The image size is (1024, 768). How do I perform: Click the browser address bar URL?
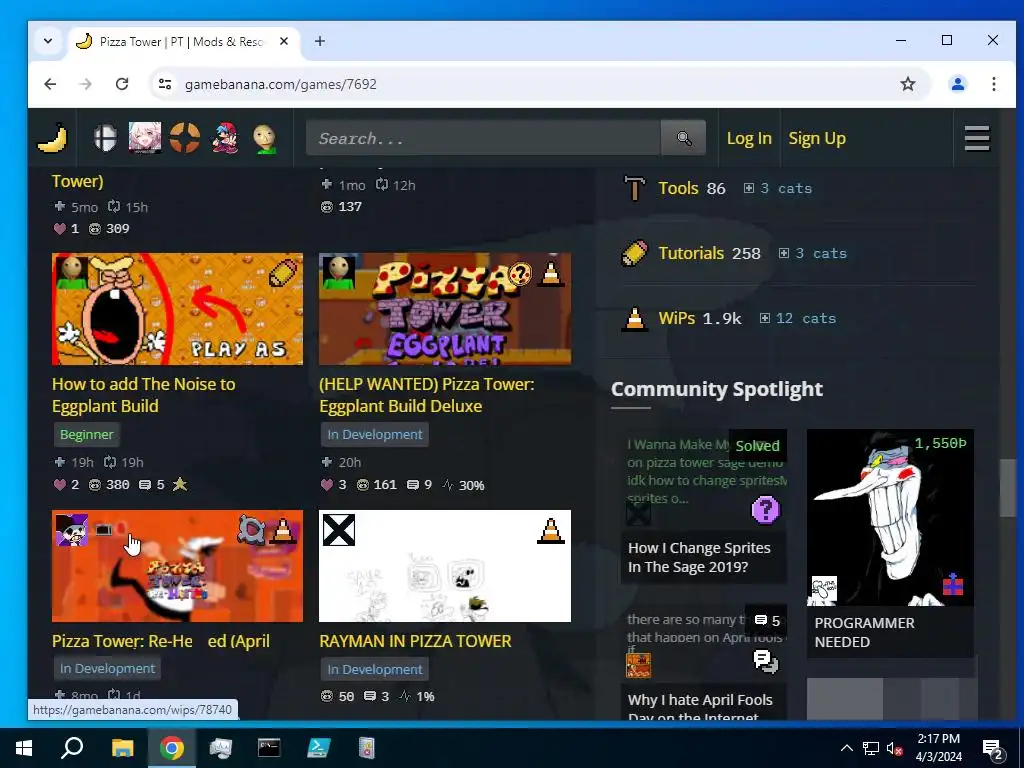[x=281, y=84]
